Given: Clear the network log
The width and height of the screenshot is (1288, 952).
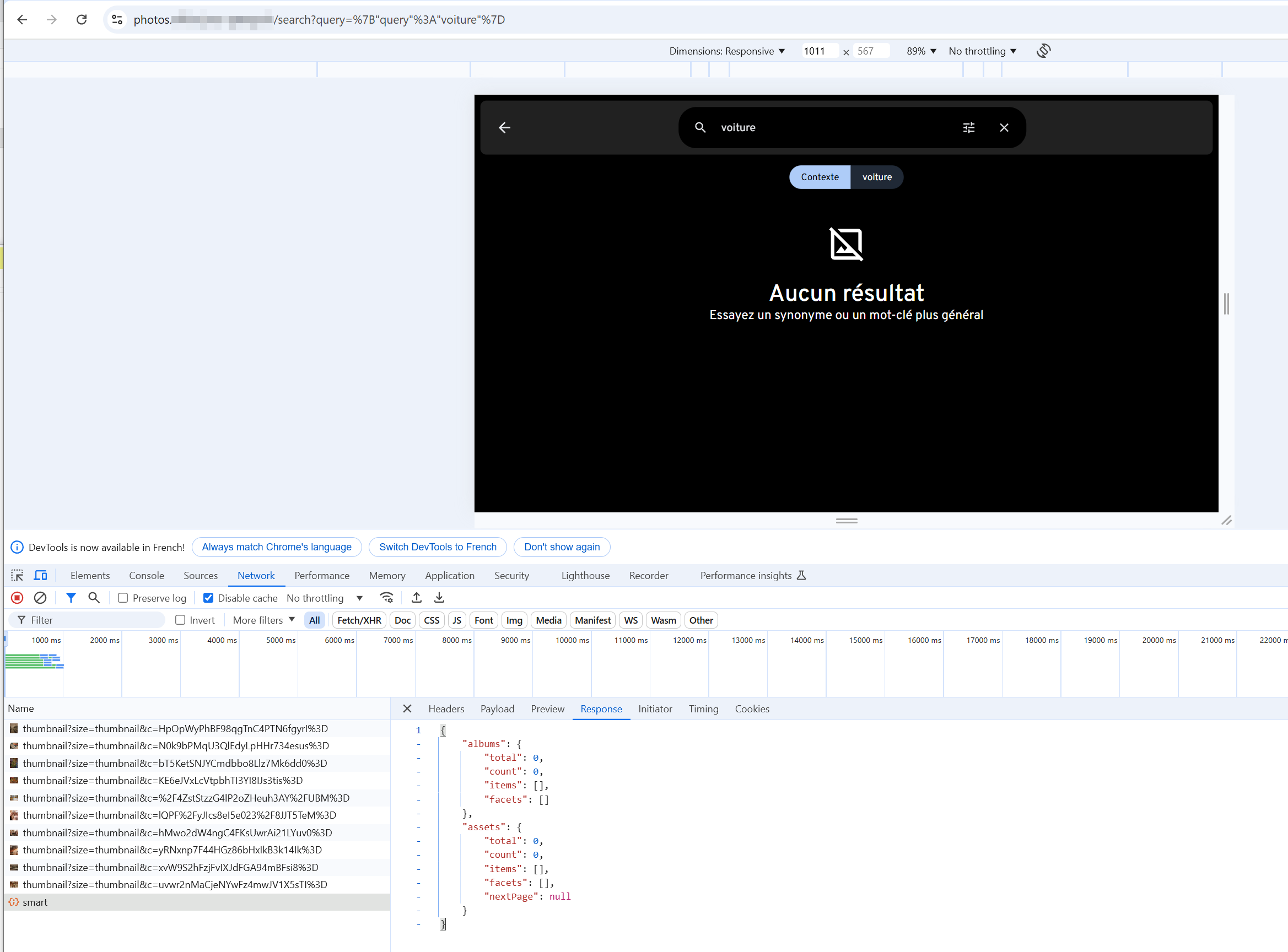Looking at the screenshot, I should pyautogui.click(x=40, y=598).
